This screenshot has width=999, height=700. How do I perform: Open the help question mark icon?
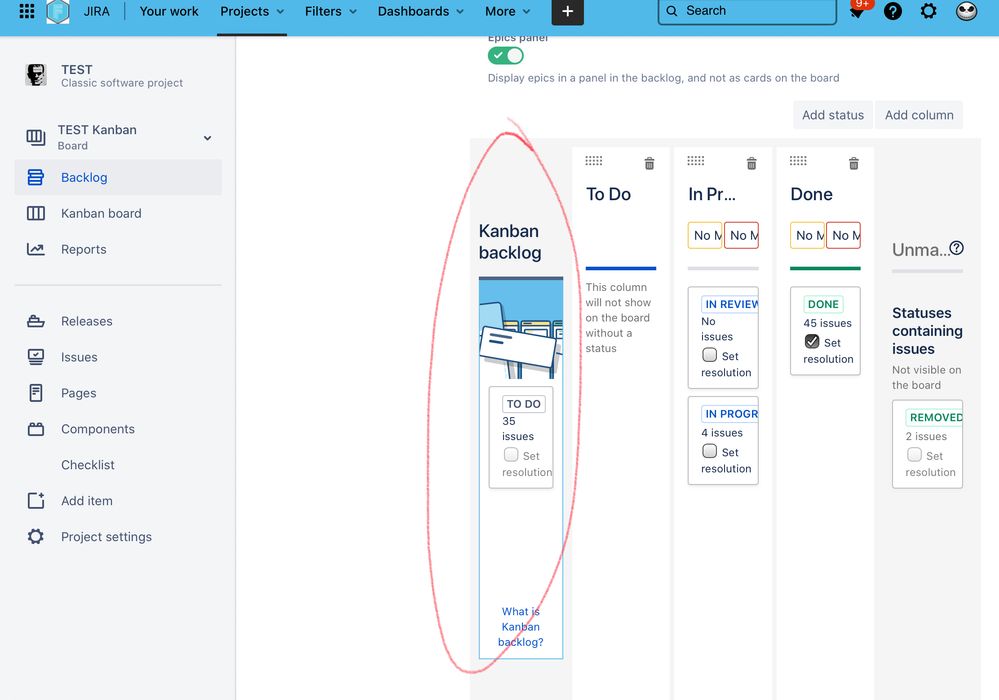tap(893, 11)
